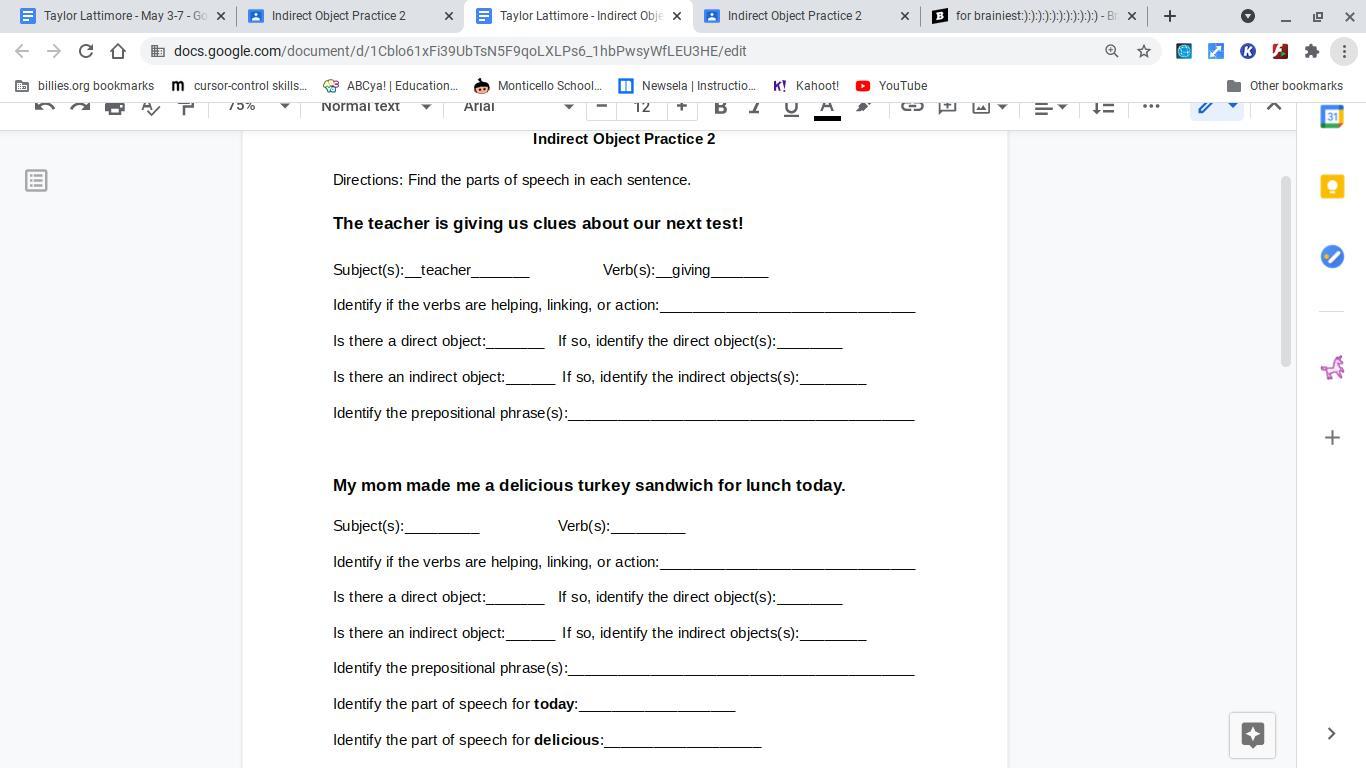Open the pink unicorn add-on in side panel
The height and width of the screenshot is (768, 1366).
click(1332, 368)
